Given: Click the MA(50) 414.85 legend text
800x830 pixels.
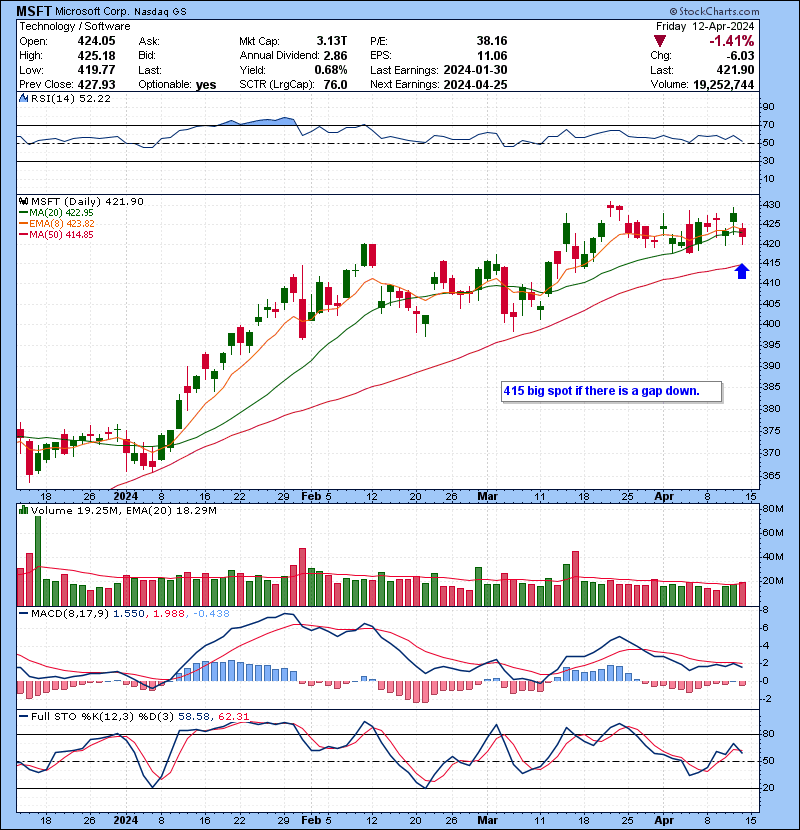Looking at the screenshot, I should pyautogui.click(x=61, y=234).
